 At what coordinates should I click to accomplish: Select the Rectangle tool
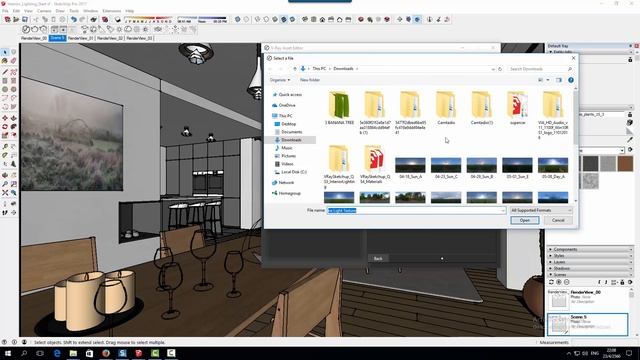pyautogui.click(x=5, y=81)
